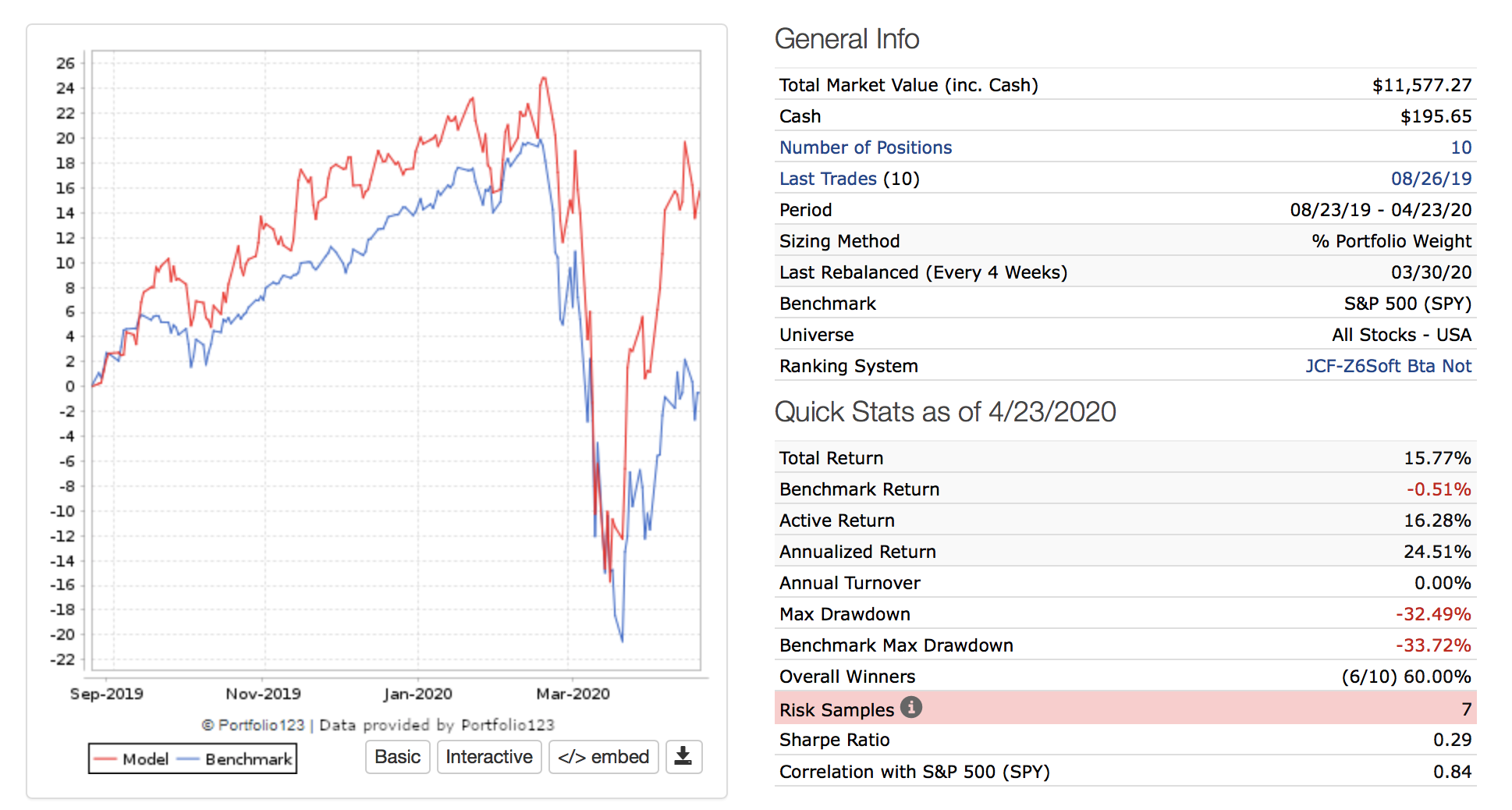Open the Number of Positions link
Viewport: 1512px width, 810px height.
865,147
